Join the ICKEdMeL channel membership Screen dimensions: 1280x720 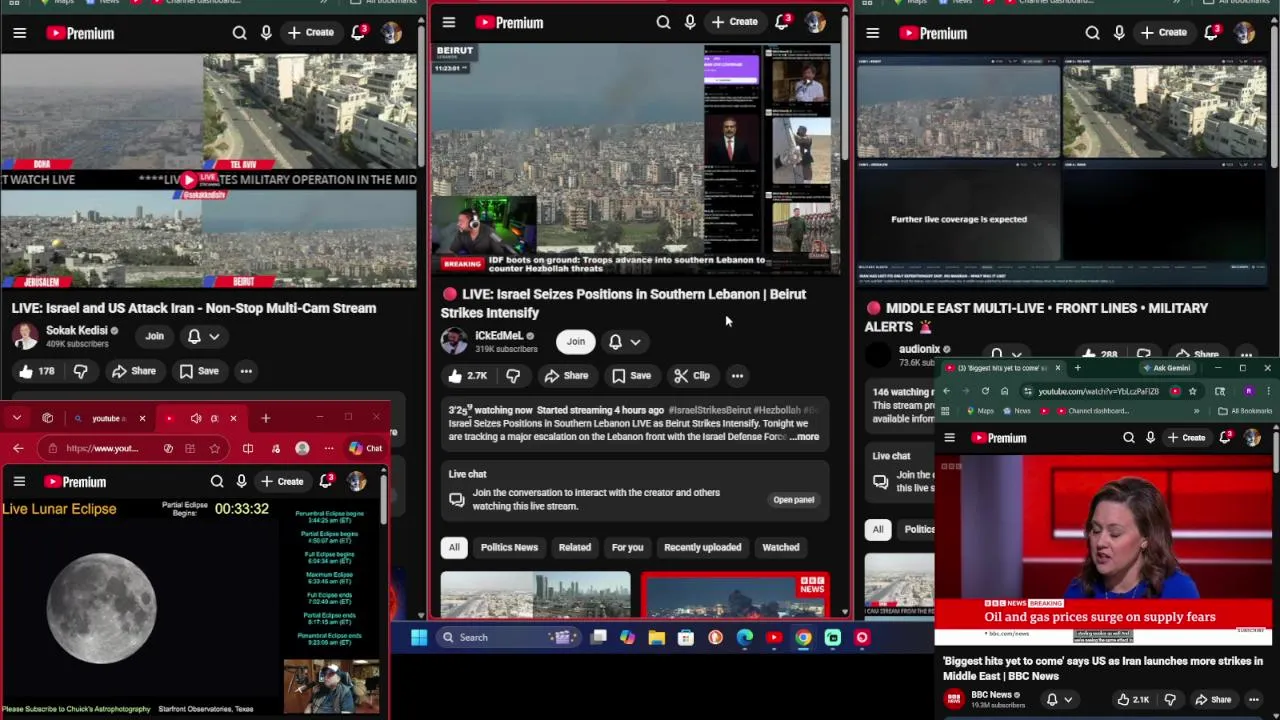[x=576, y=342]
